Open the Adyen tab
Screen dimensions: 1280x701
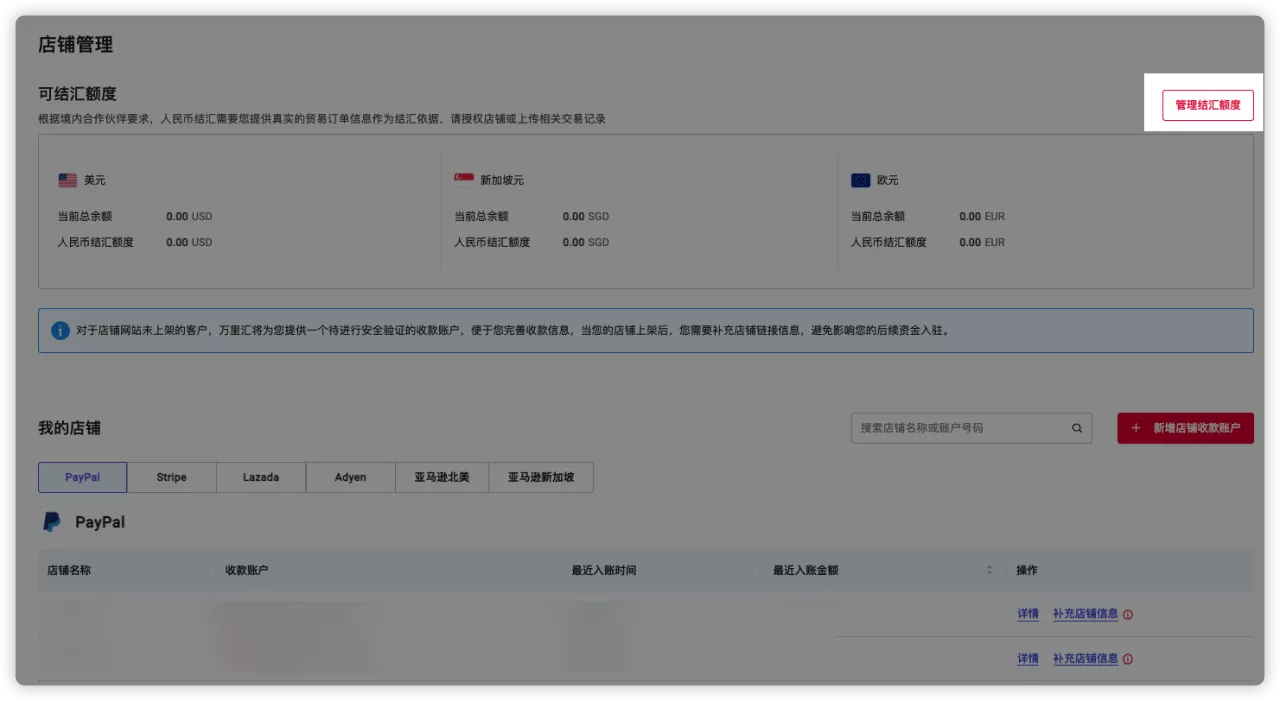tap(350, 477)
